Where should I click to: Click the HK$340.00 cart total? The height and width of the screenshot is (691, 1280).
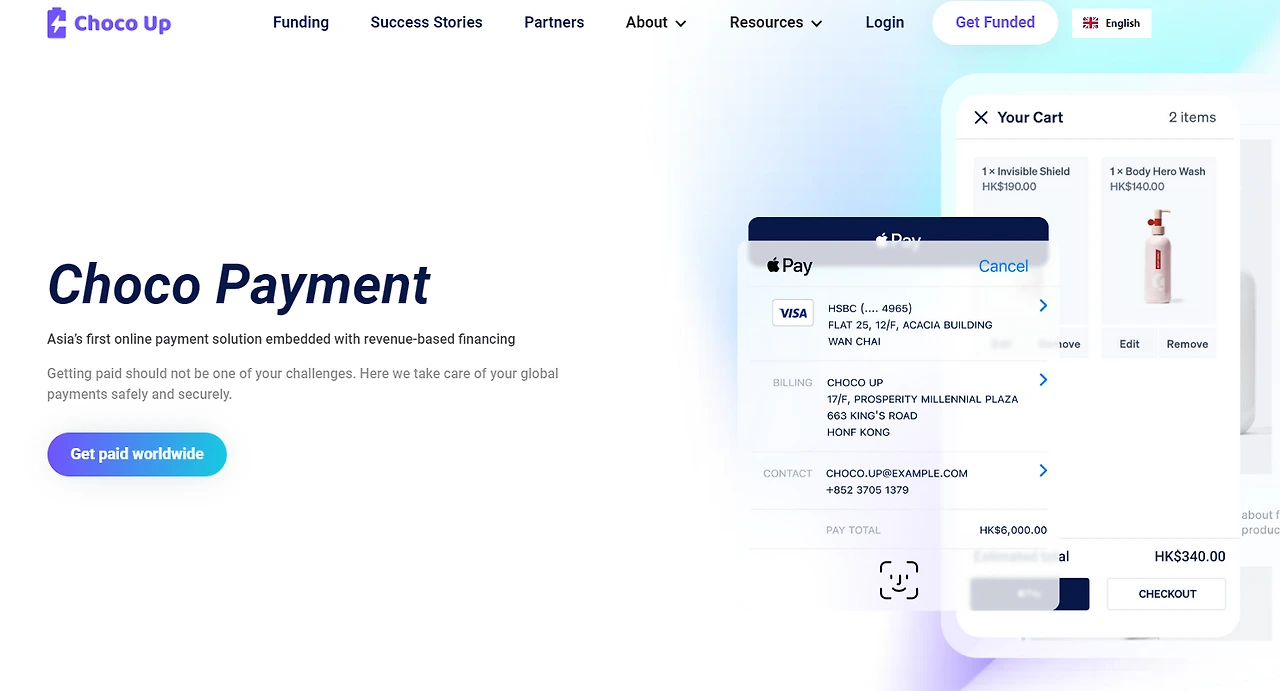1190,556
